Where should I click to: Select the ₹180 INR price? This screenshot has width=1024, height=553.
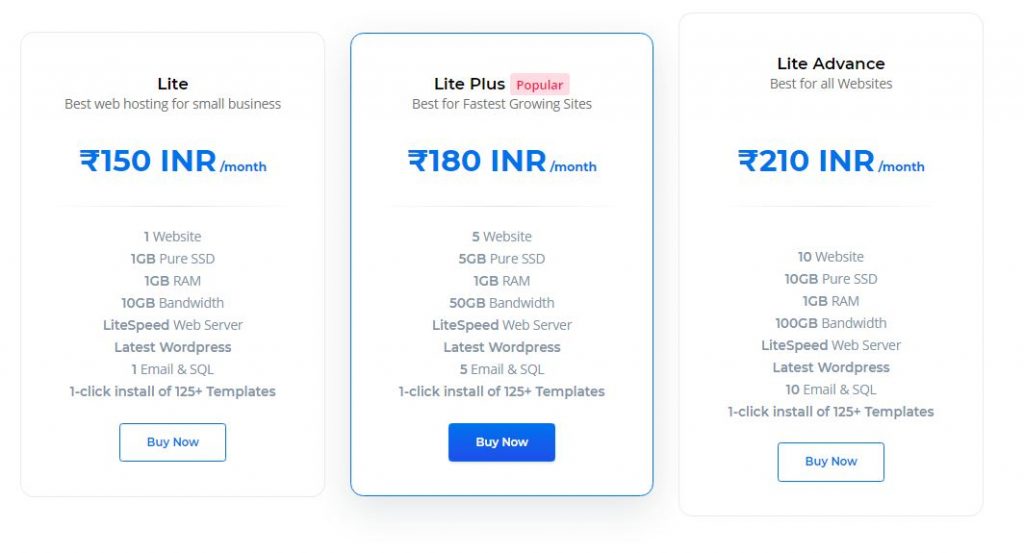(x=477, y=161)
